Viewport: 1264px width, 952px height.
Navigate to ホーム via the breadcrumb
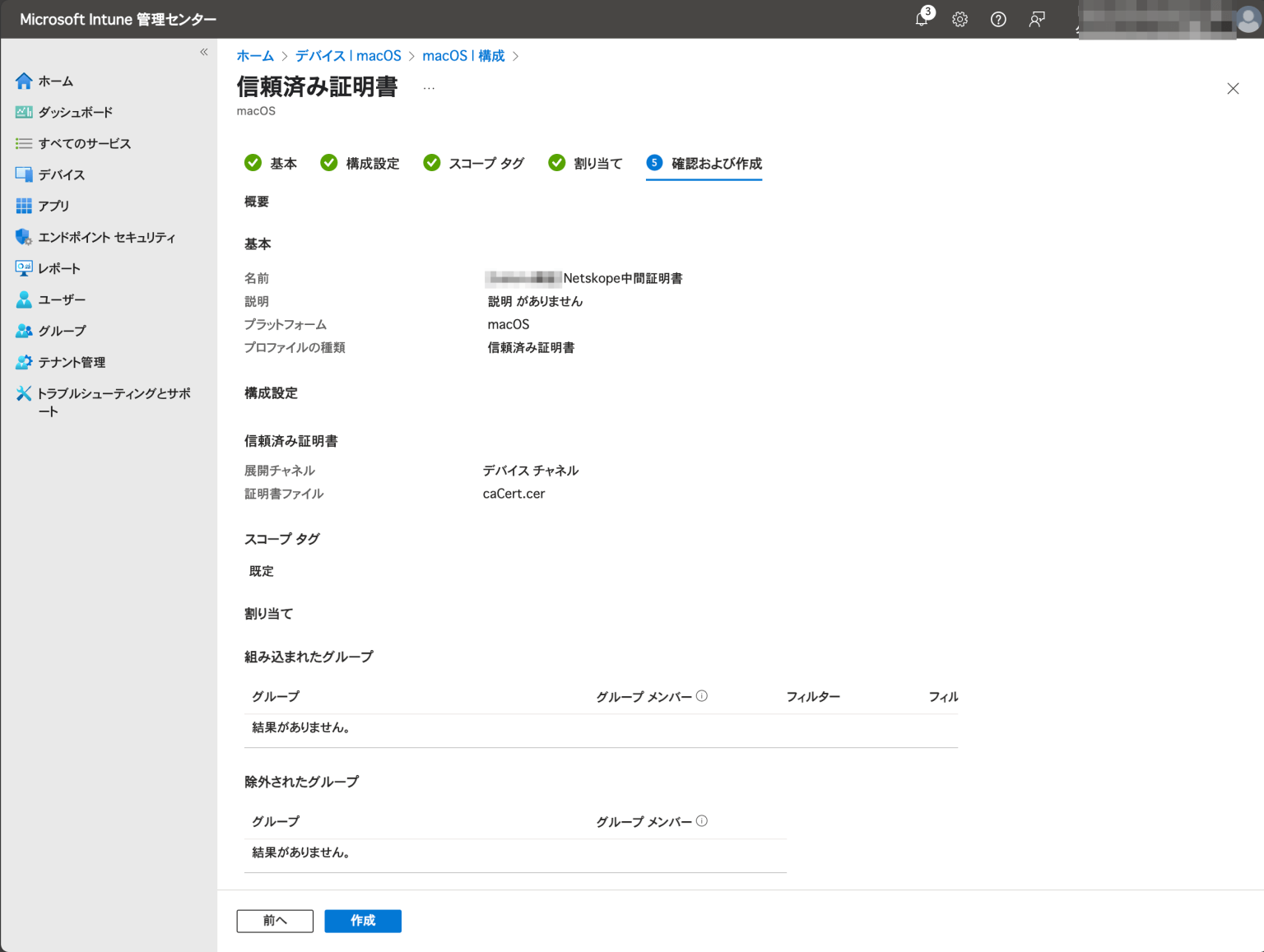coord(255,55)
